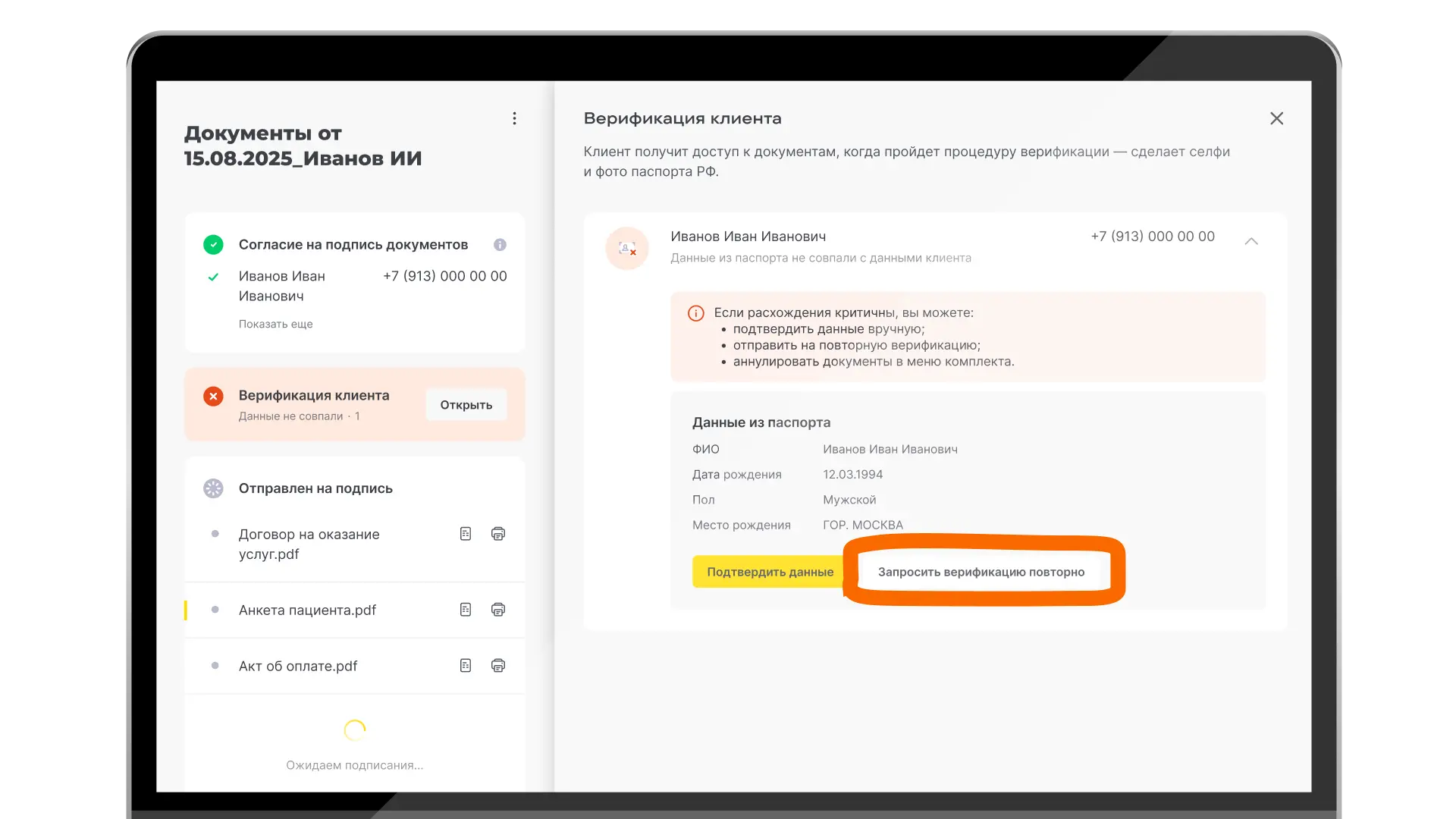
Task: Click the warning icon in the orange notice
Action: pos(696,312)
